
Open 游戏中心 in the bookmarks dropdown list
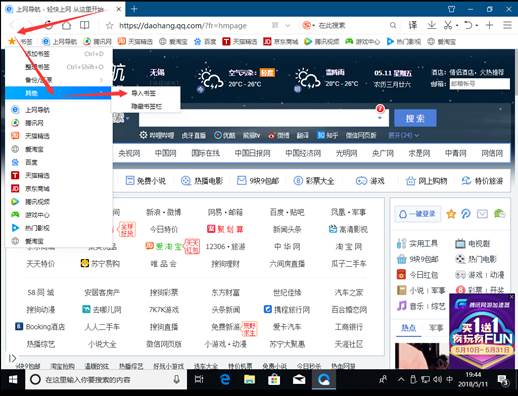(59, 215)
